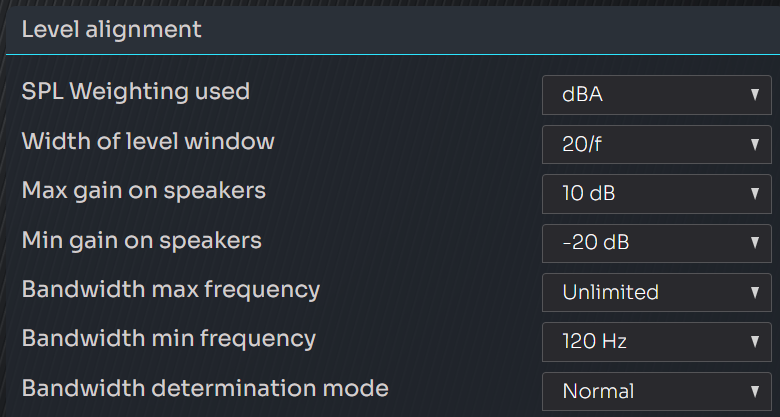
Task: Open the SPL Weighting used dropdown
Action: [655, 95]
